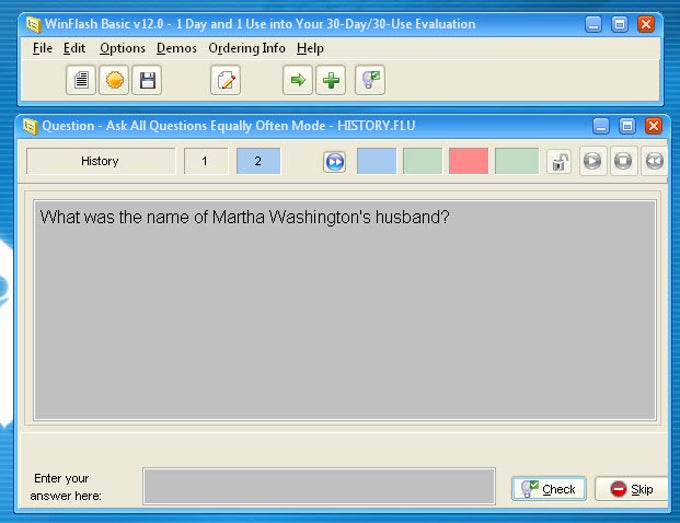Click the red color box
Image resolution: width=680 pixels, height=523 pixels.
468,161
